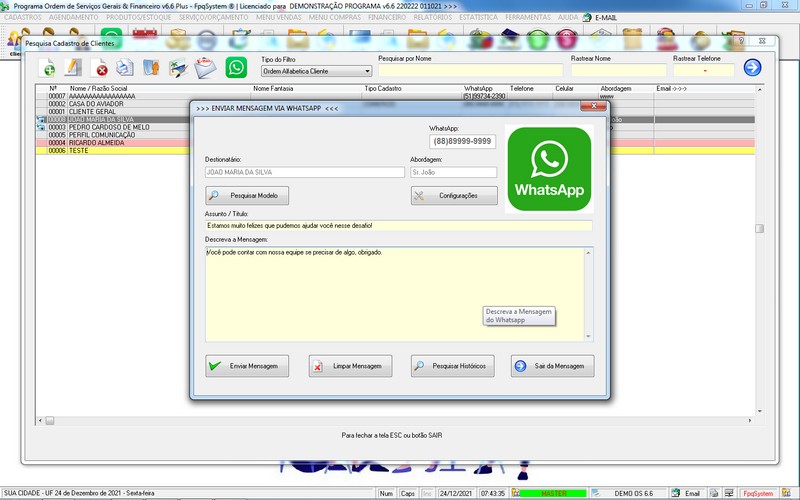The image size is (800, 500).
Task: Click the Sair da Mensagem button
Action: pos(553,366)
